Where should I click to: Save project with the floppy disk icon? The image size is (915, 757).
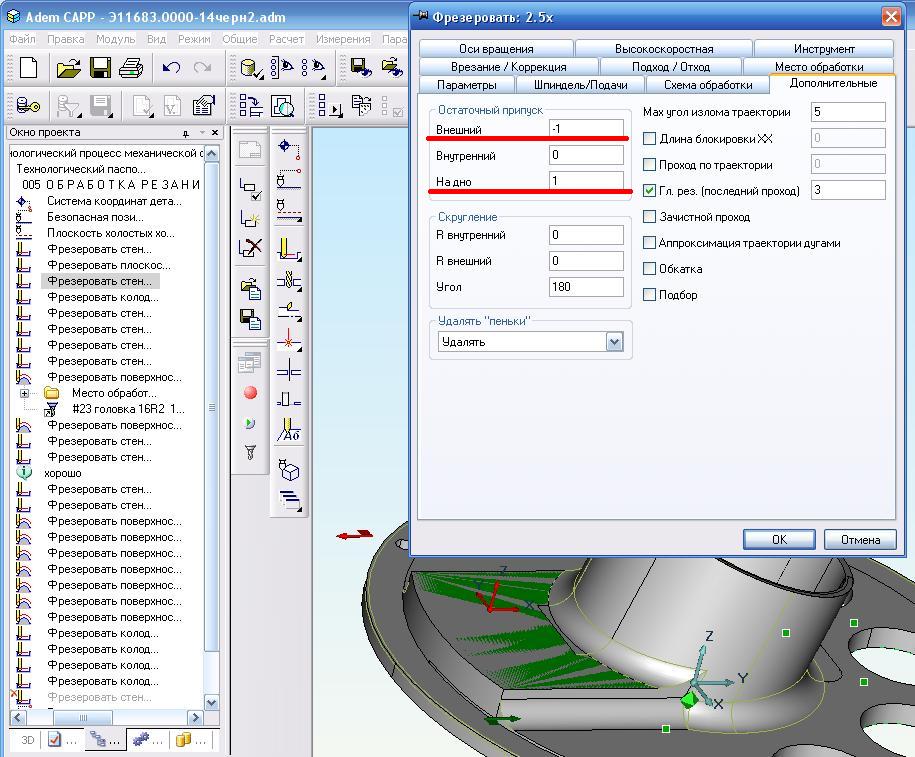[x=100, y=68]
